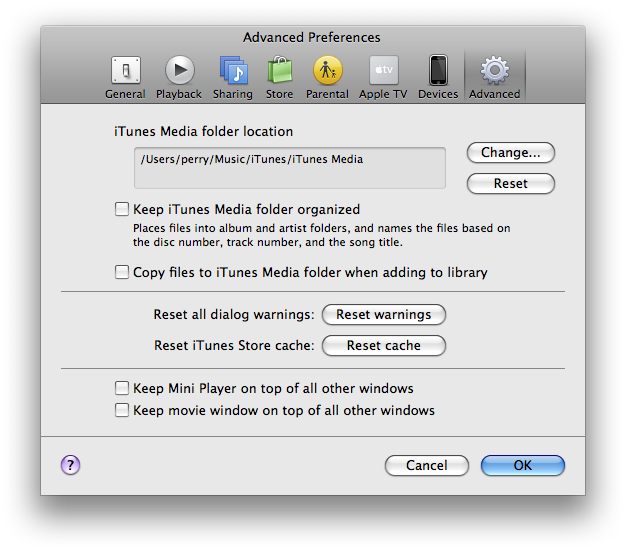Reset the iTunes Media folder location
The image size is (626, 551).
(x=511, y=184)
